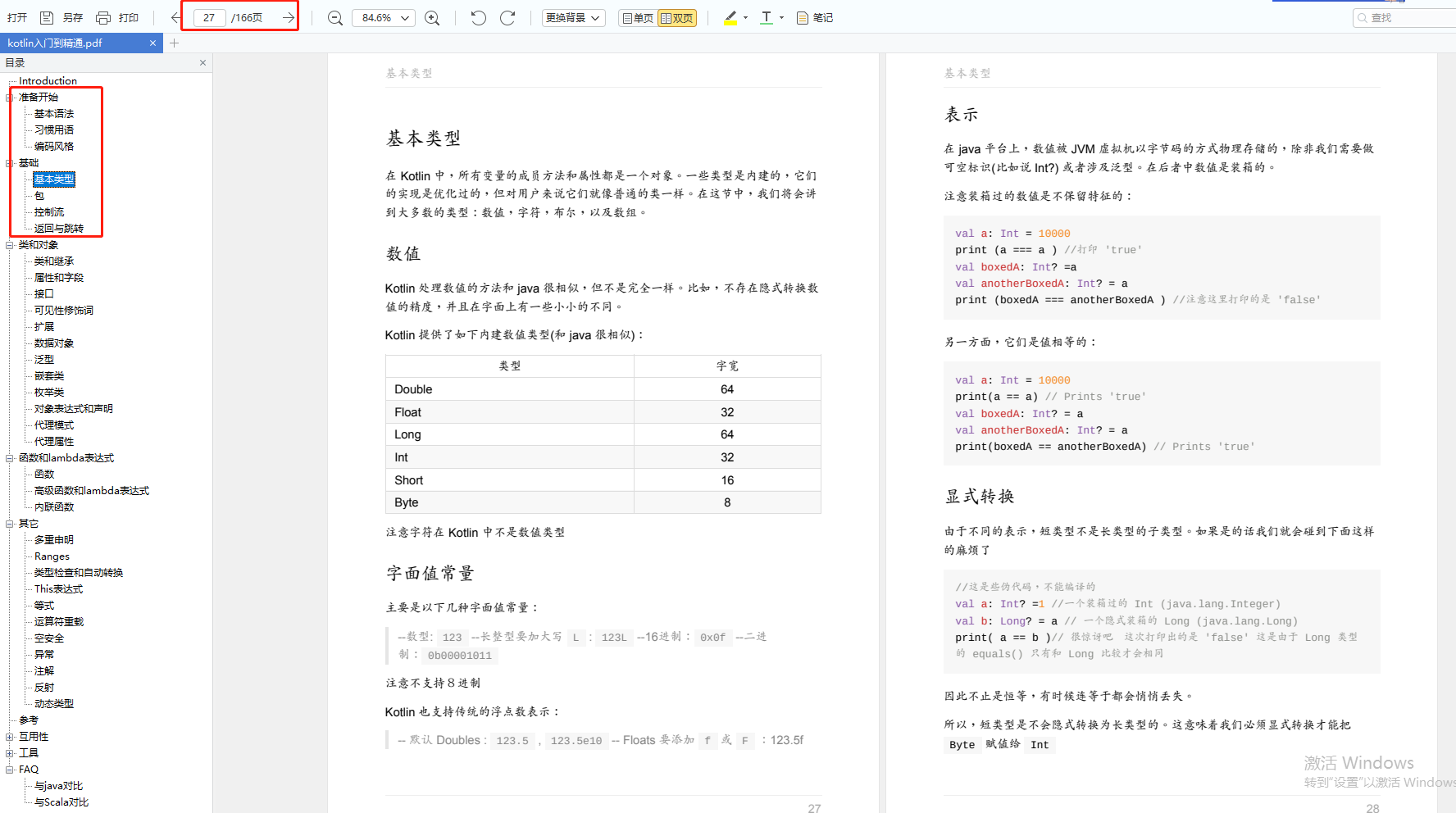
Task: Open 返回与跳转 outline entry
Action: (59, 228)
